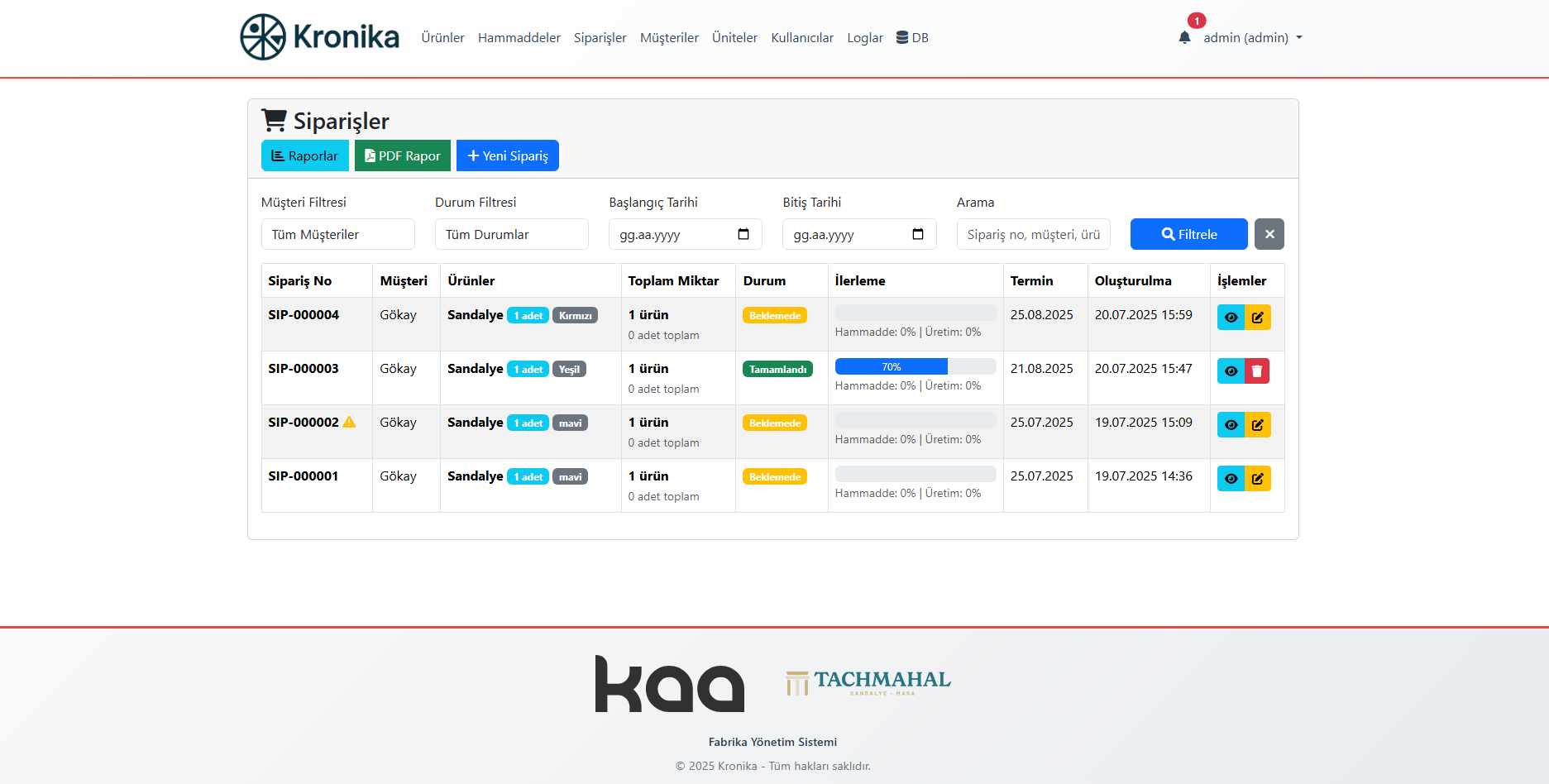Viewport: 1549px width, 784px height.
Task: Clear filters with the gray X button
Action: tap(1269, 234)
